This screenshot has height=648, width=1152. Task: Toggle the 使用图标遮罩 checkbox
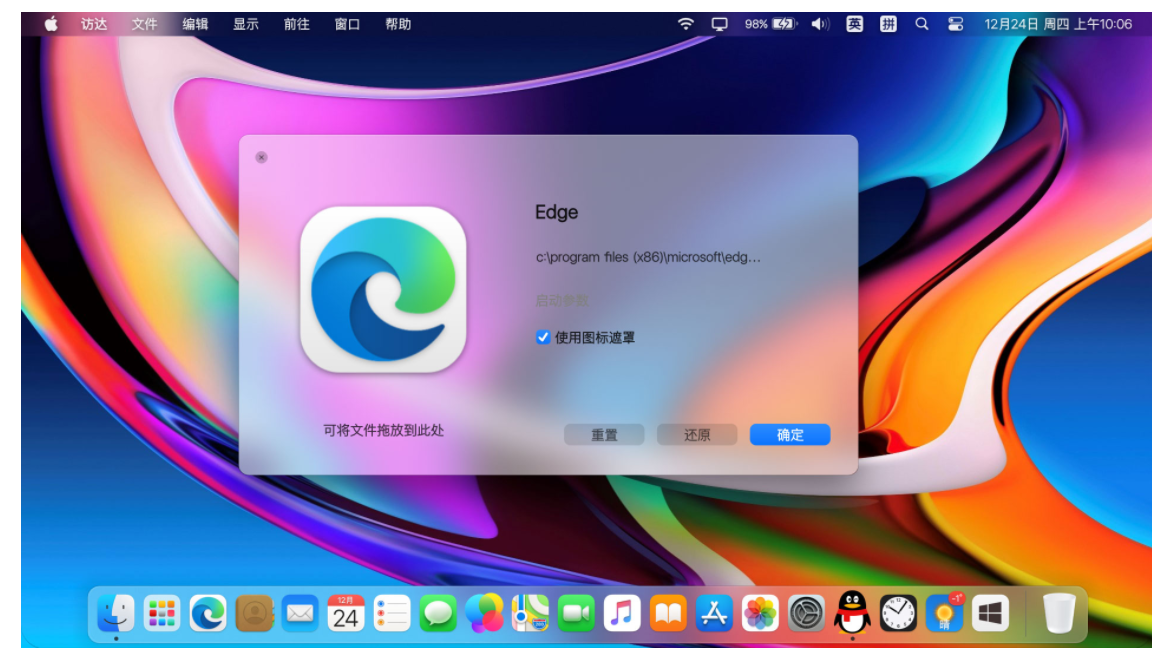(x=543, y=337)
